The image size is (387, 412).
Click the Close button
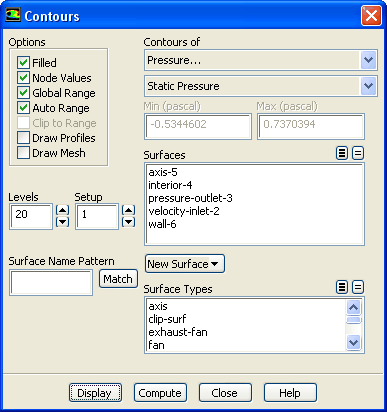225,393
